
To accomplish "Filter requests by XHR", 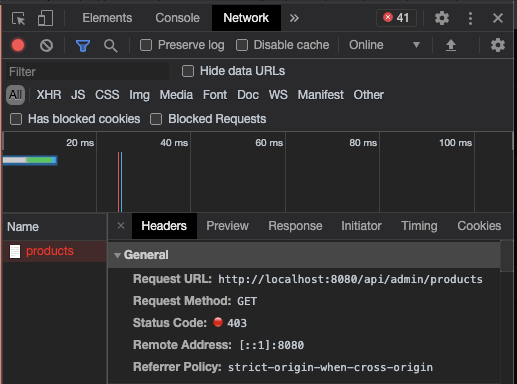I will [49, 95].
